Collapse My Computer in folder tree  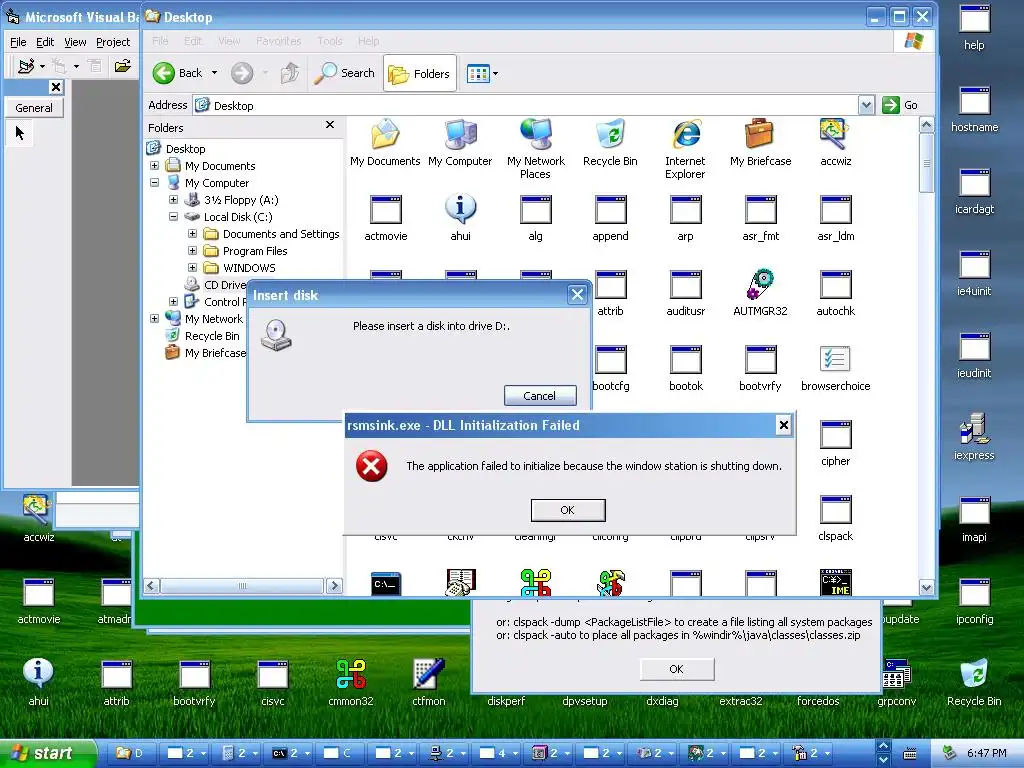pos(155,183)
